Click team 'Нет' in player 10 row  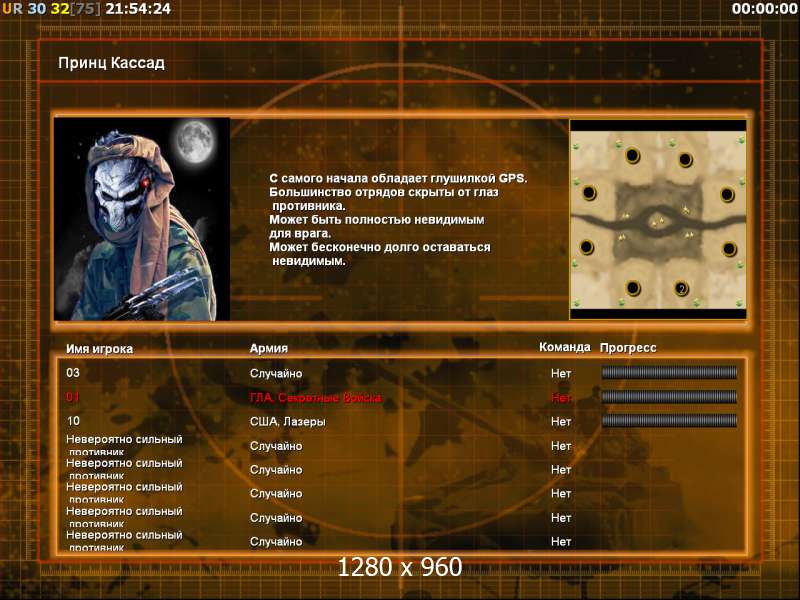coord(561,421)
